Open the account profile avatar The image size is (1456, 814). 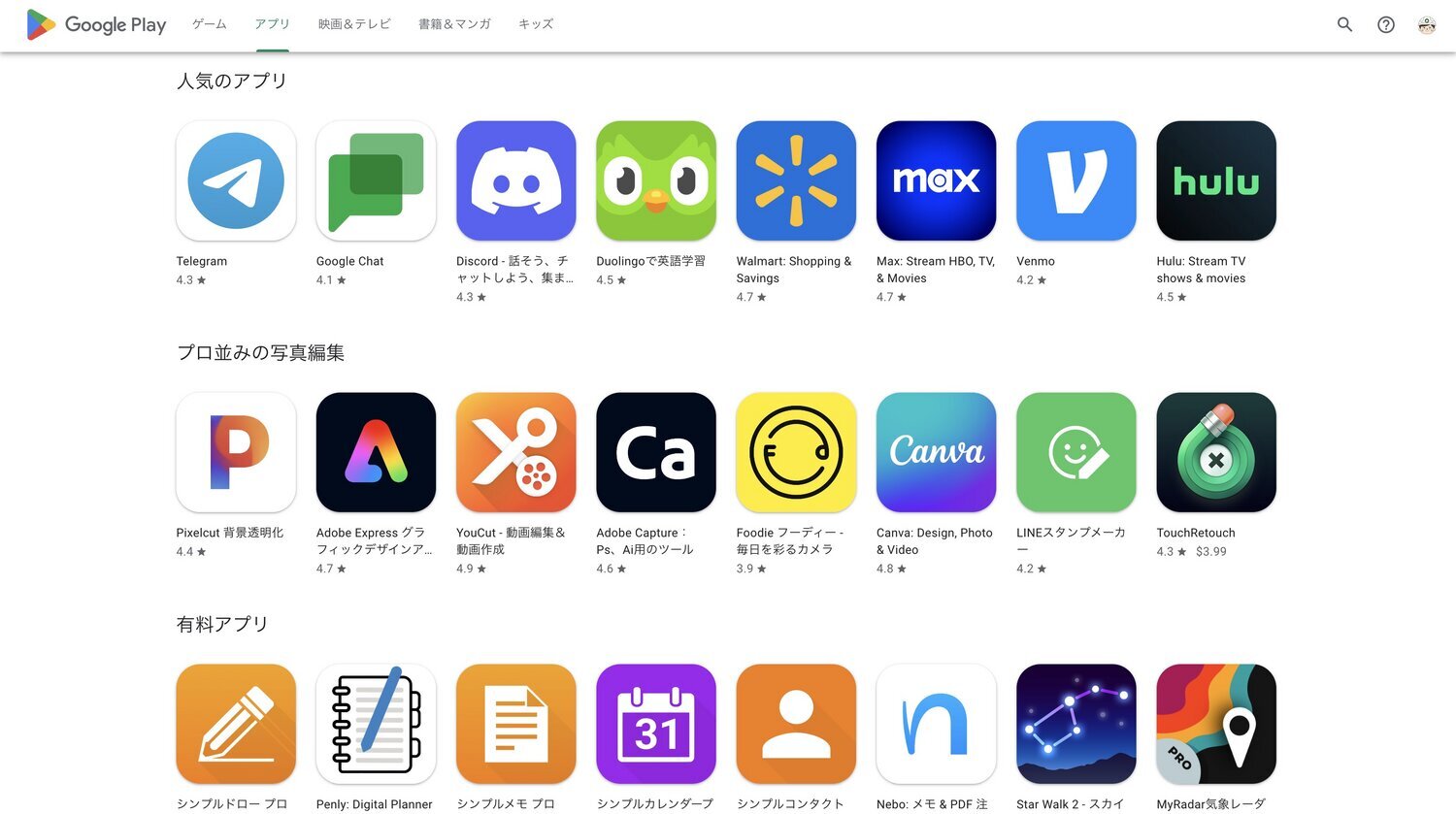point(1427,24)
